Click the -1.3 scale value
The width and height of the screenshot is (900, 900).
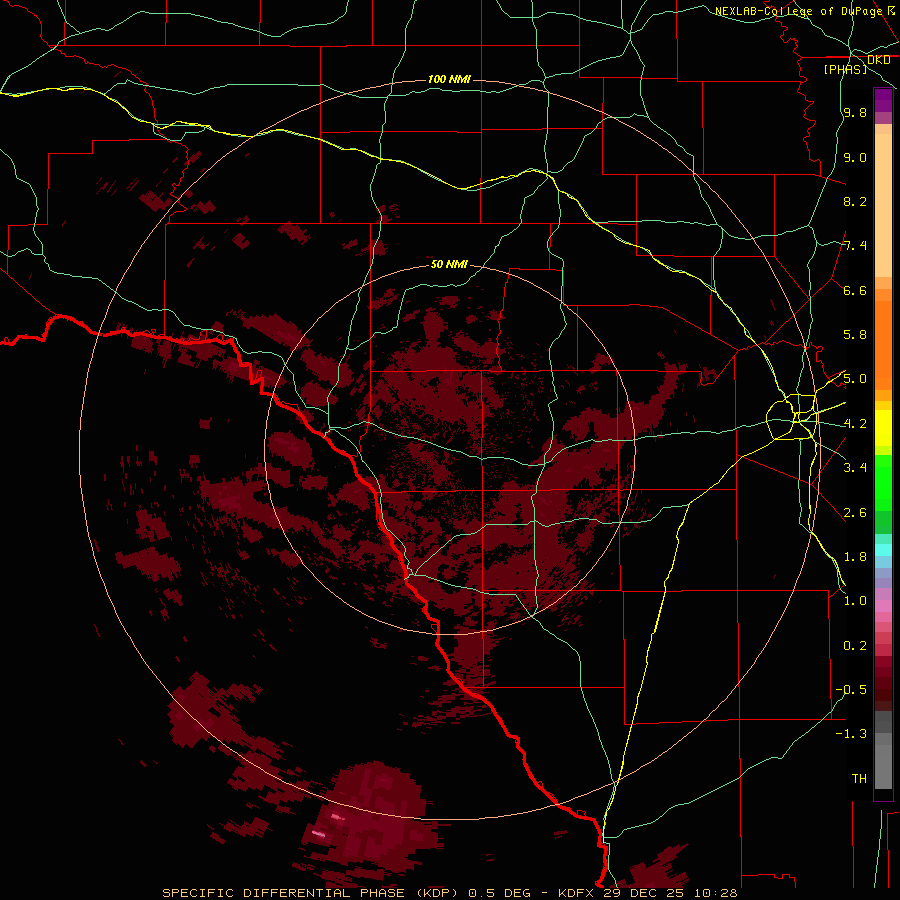pos(851,734)
